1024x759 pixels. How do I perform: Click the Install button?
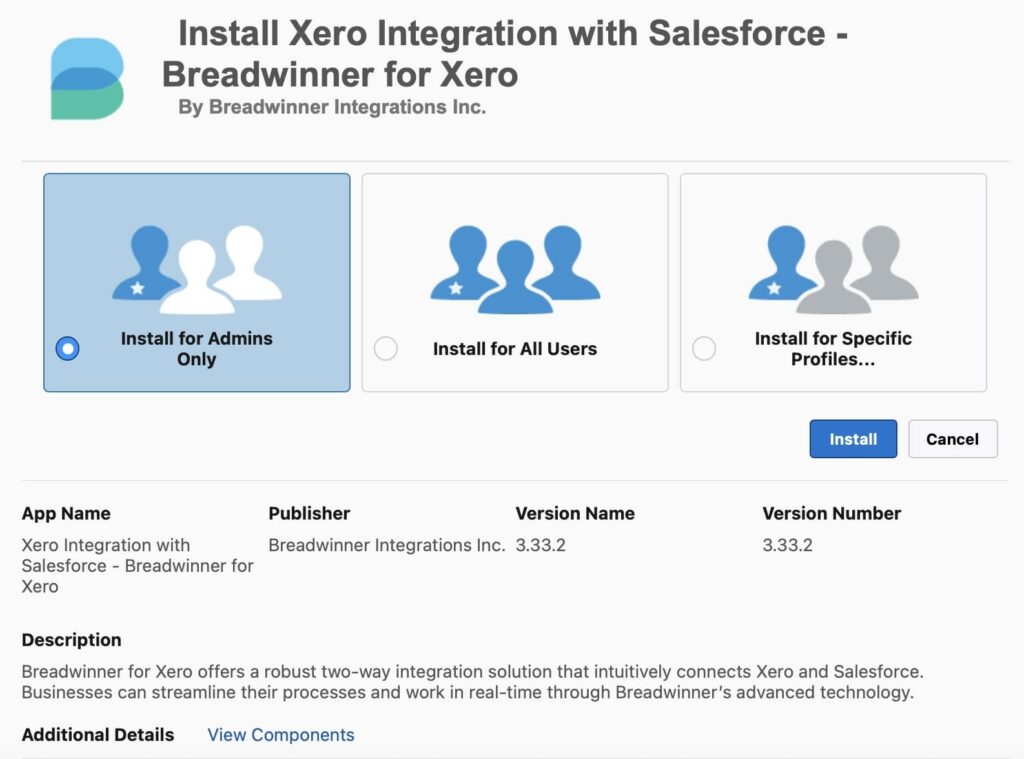point(853,439)
